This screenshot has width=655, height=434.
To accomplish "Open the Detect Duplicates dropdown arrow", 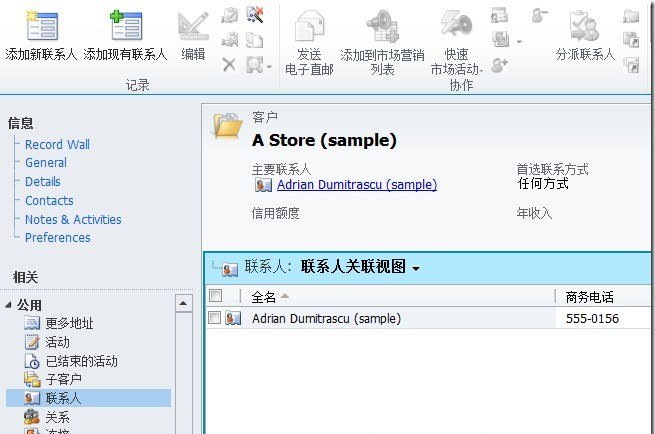I will 269,66.
